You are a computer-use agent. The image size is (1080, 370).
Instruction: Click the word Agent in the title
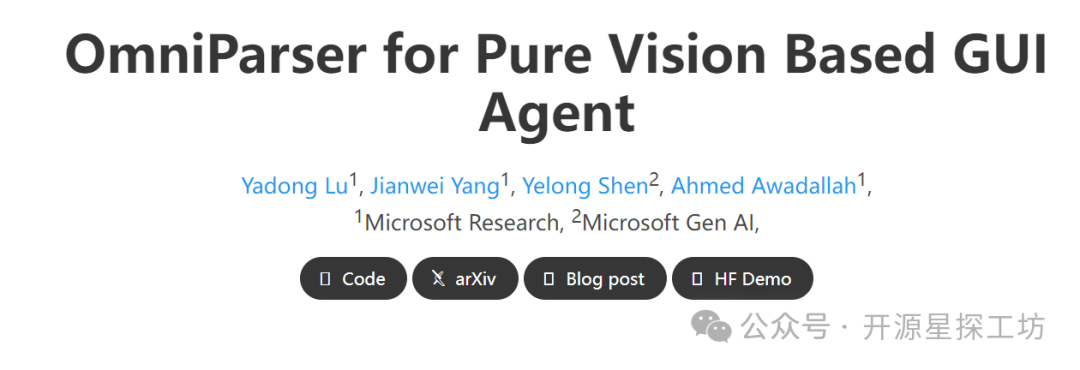pos(556,112)
